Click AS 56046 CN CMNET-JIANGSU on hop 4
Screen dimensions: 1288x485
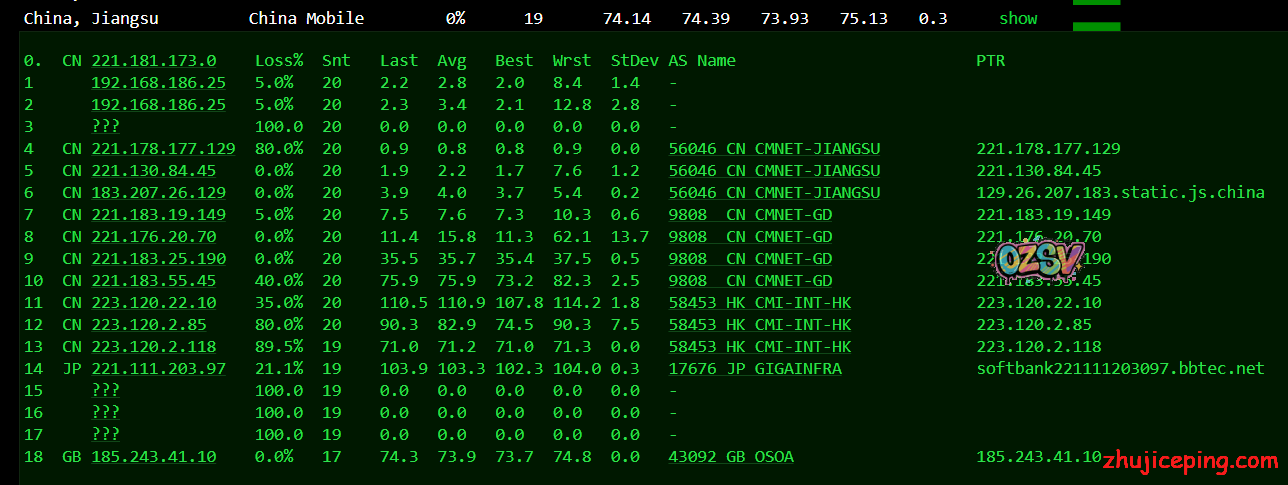[774, 148]
